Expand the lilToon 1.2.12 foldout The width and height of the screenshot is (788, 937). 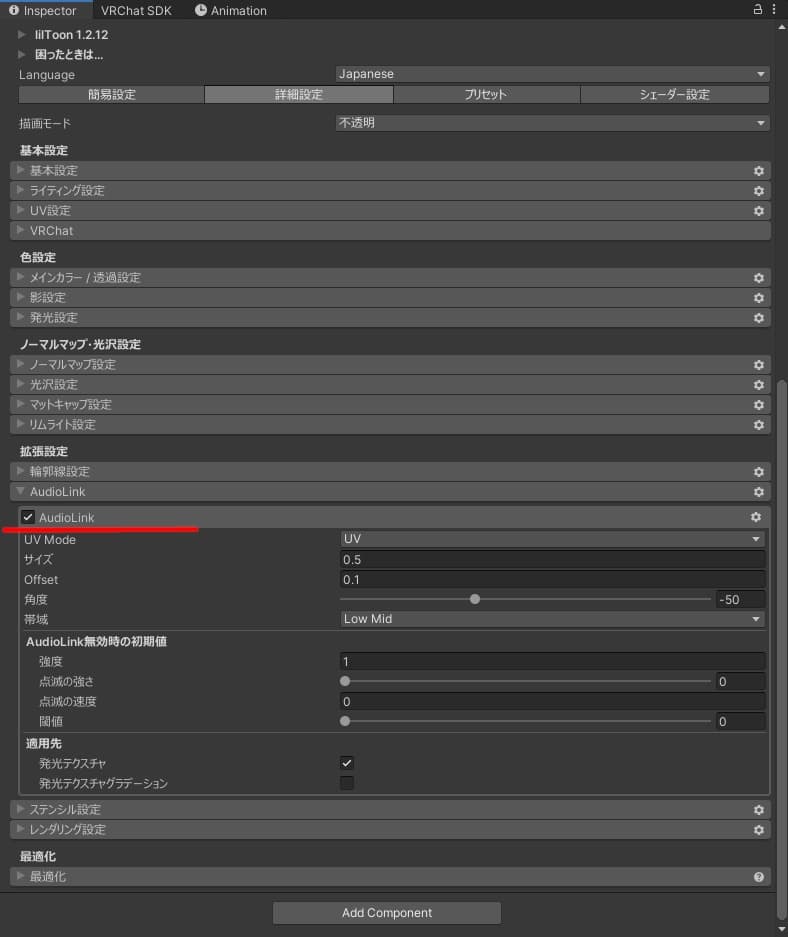(22, 35)
